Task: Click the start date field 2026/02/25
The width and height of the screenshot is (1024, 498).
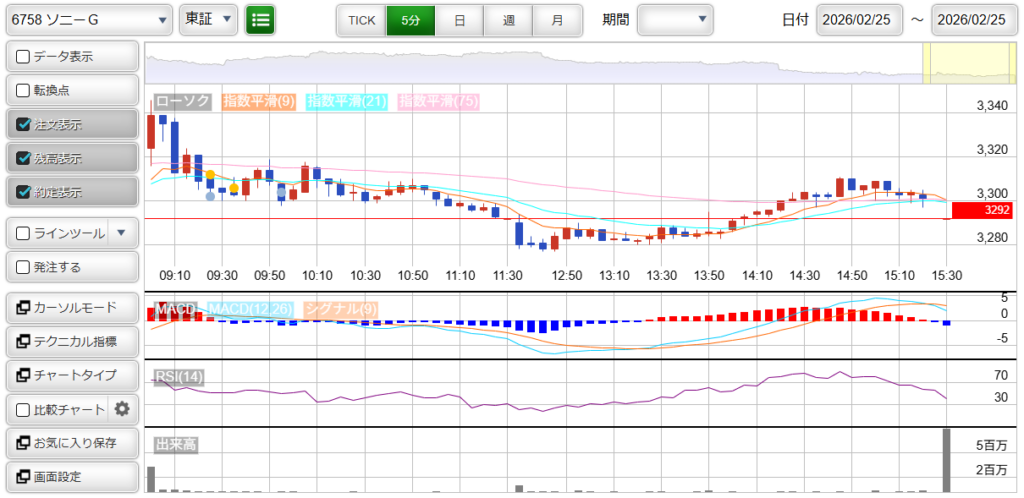Action: point(859,20)
